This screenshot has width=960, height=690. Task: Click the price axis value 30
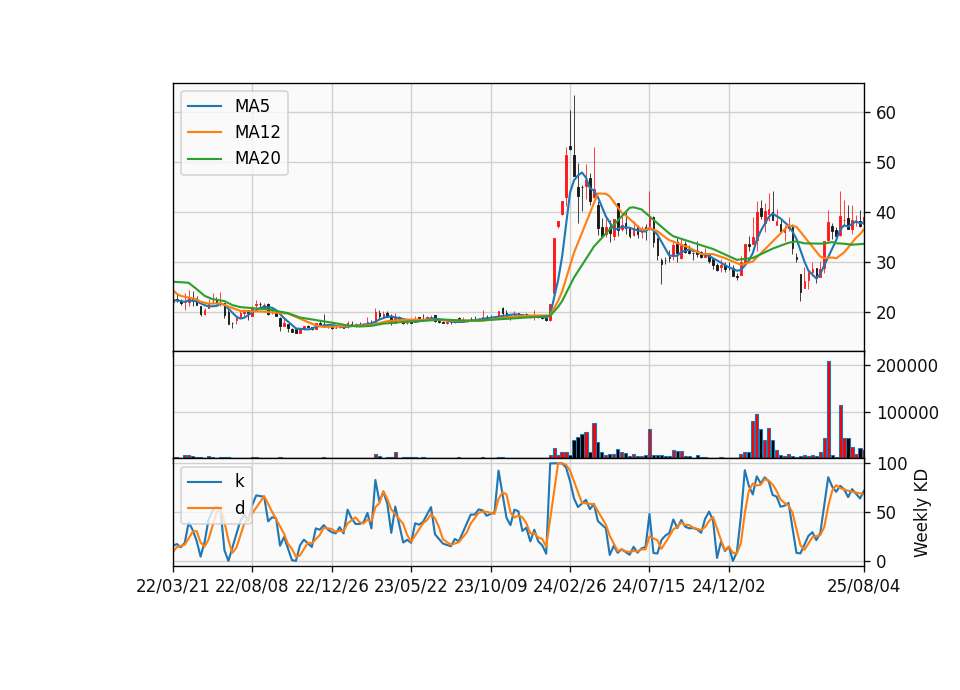(886, 263)
